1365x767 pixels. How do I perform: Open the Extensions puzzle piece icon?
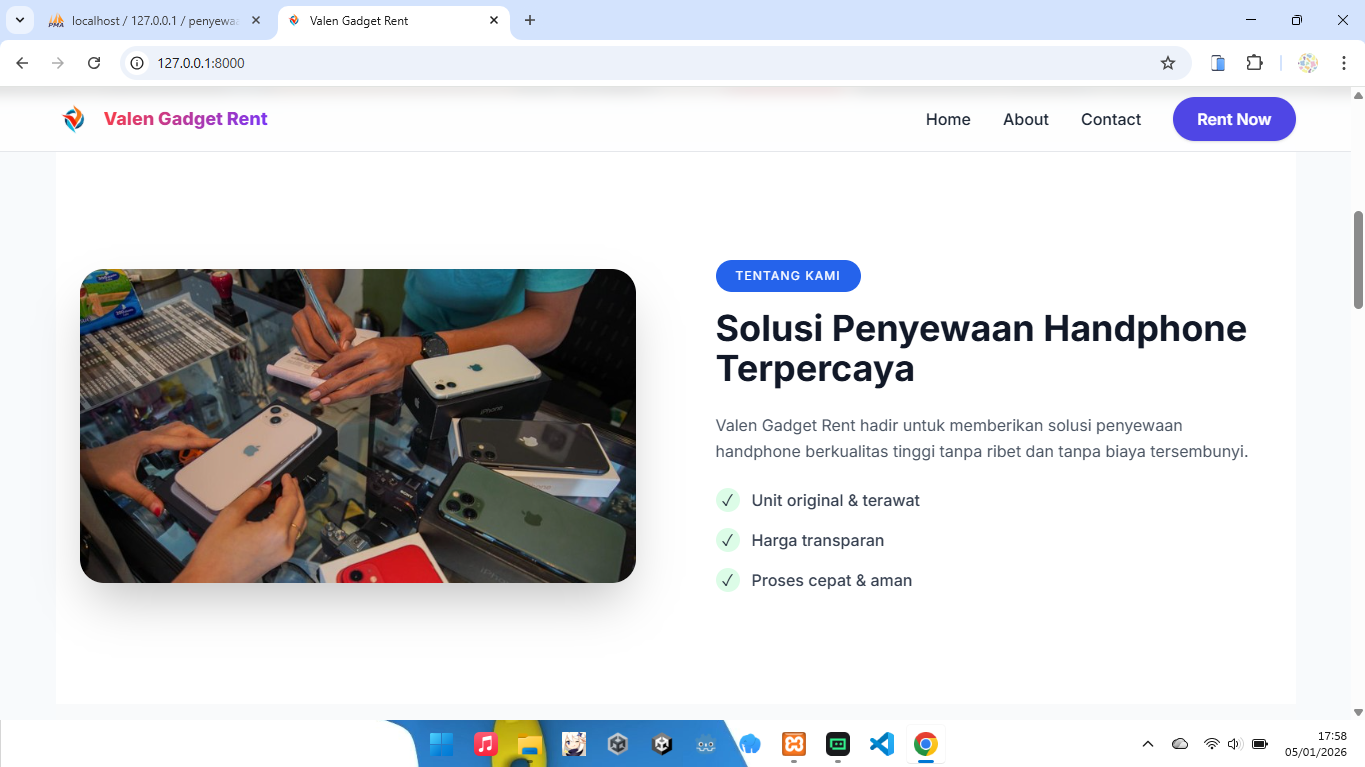1254,62
